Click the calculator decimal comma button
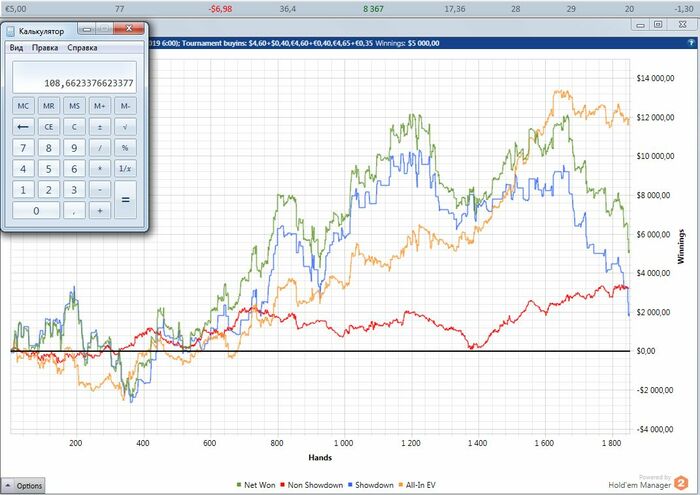The width and height of the screenshot is (700, 495). [x=74, y=211]
